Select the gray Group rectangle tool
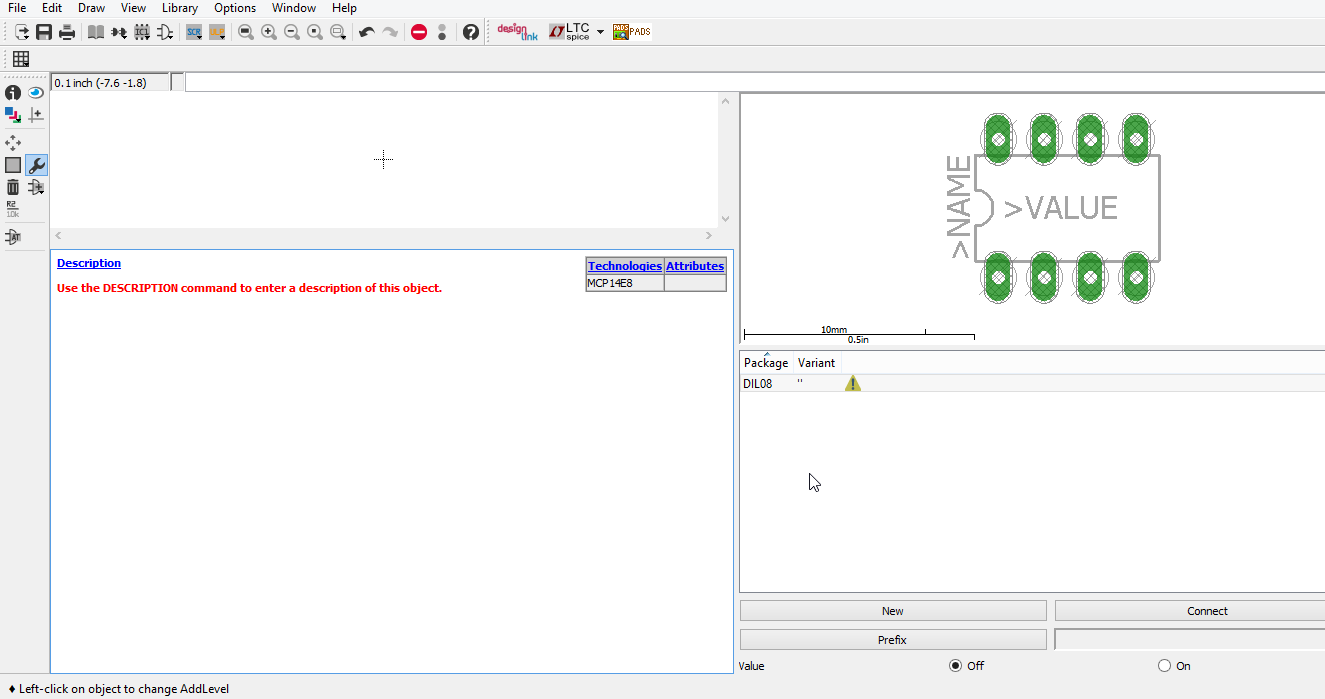Viewport: 1325px width, 699px height. [13, 165]
